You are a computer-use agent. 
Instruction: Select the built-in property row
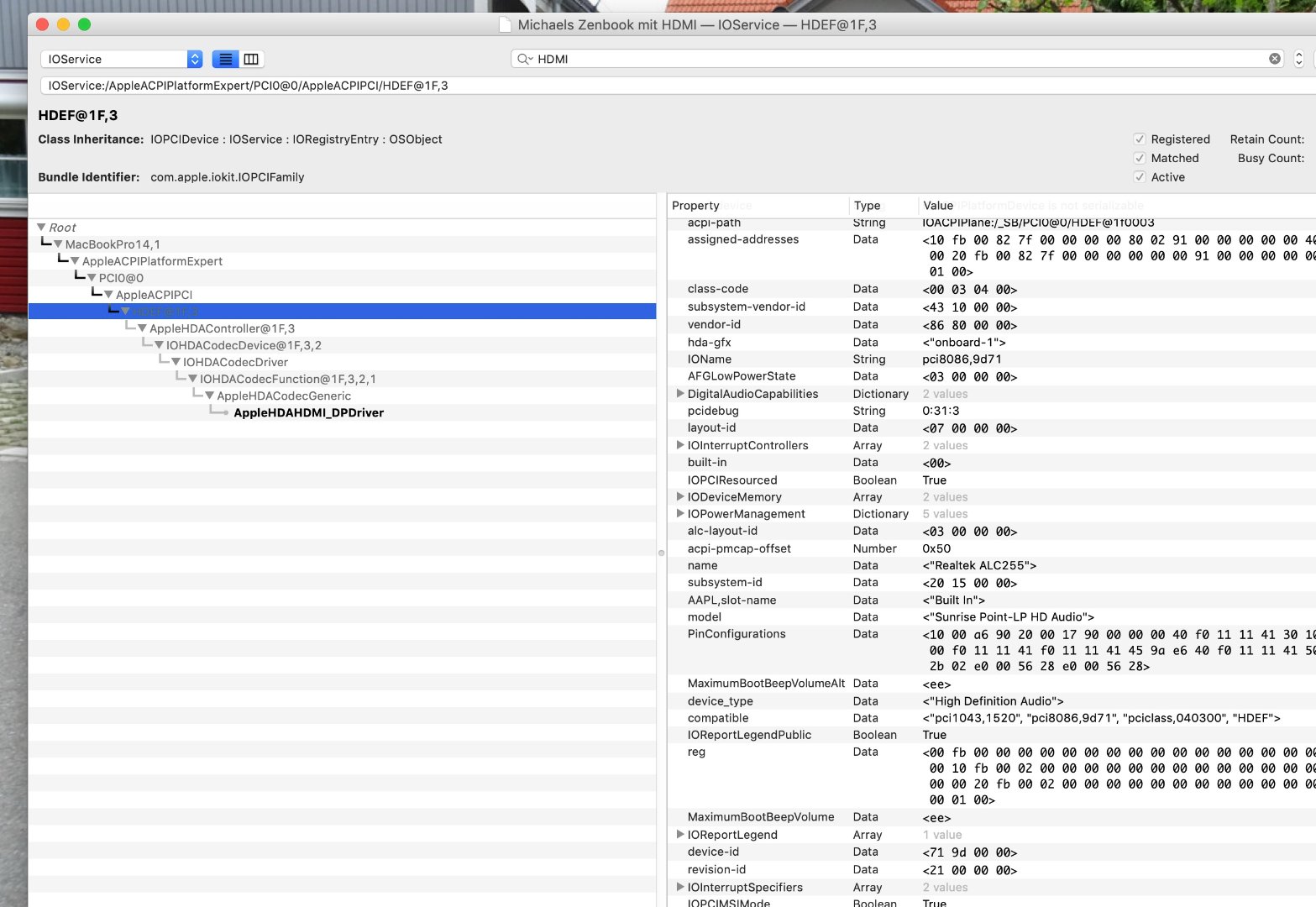[992, 463]
